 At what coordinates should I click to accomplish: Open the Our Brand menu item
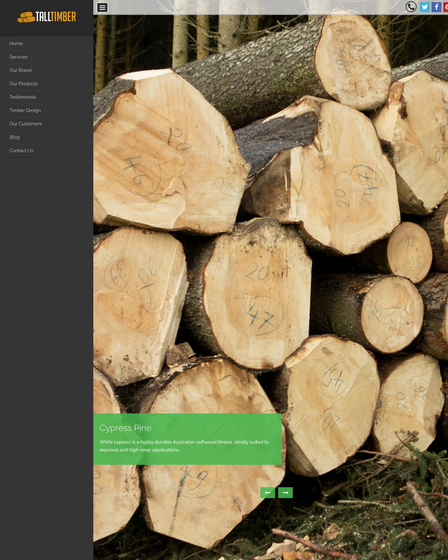[46, 70]
